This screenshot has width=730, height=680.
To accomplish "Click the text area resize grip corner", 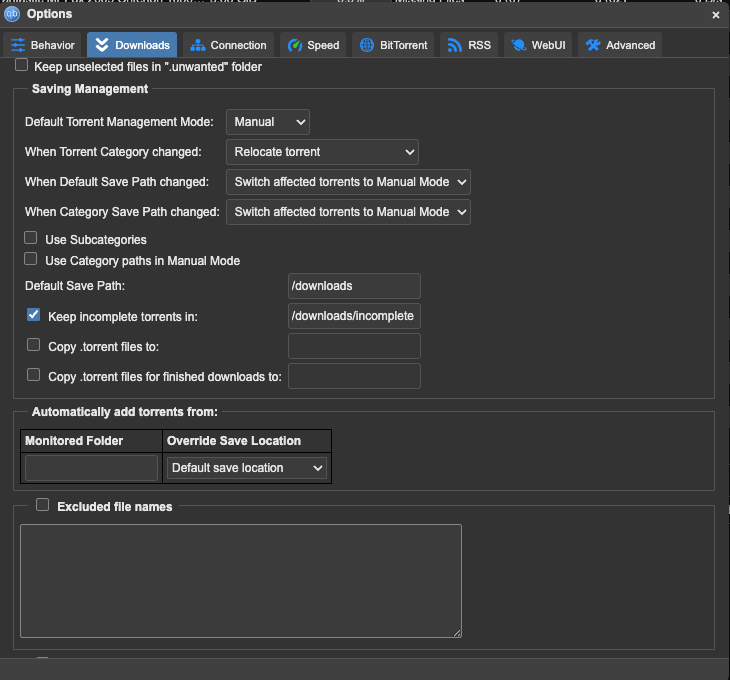I will tap(457, 633).
